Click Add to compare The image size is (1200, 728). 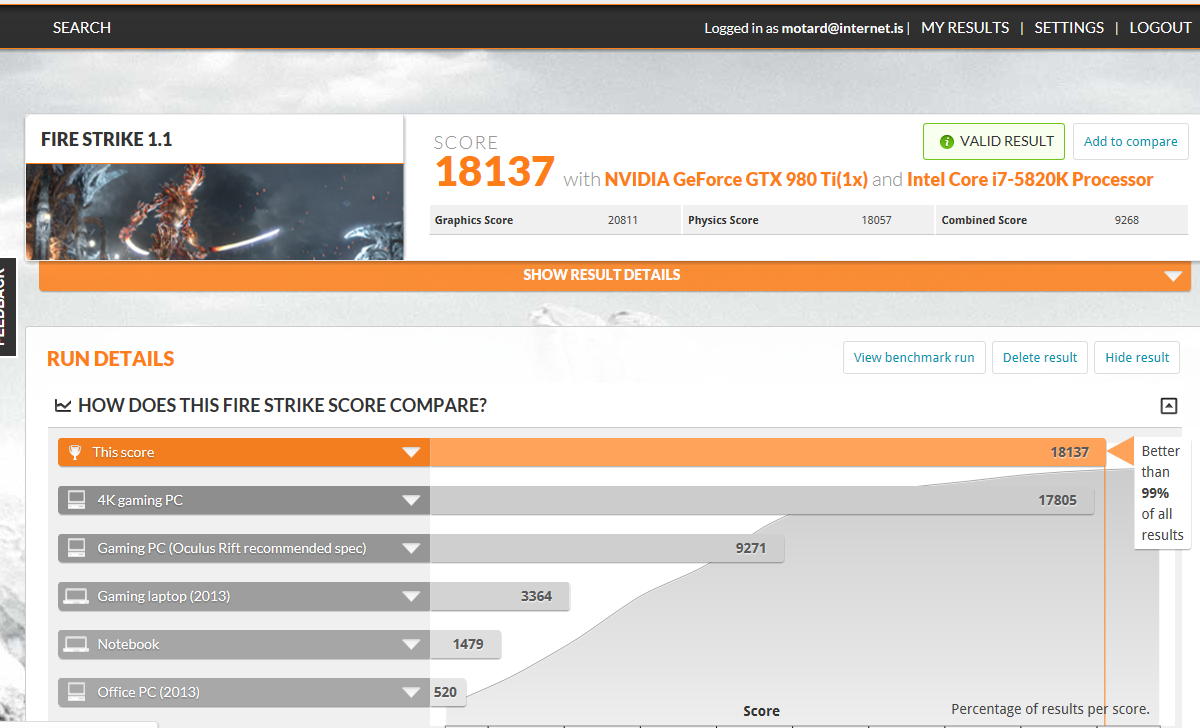(x=1130, y=141)
